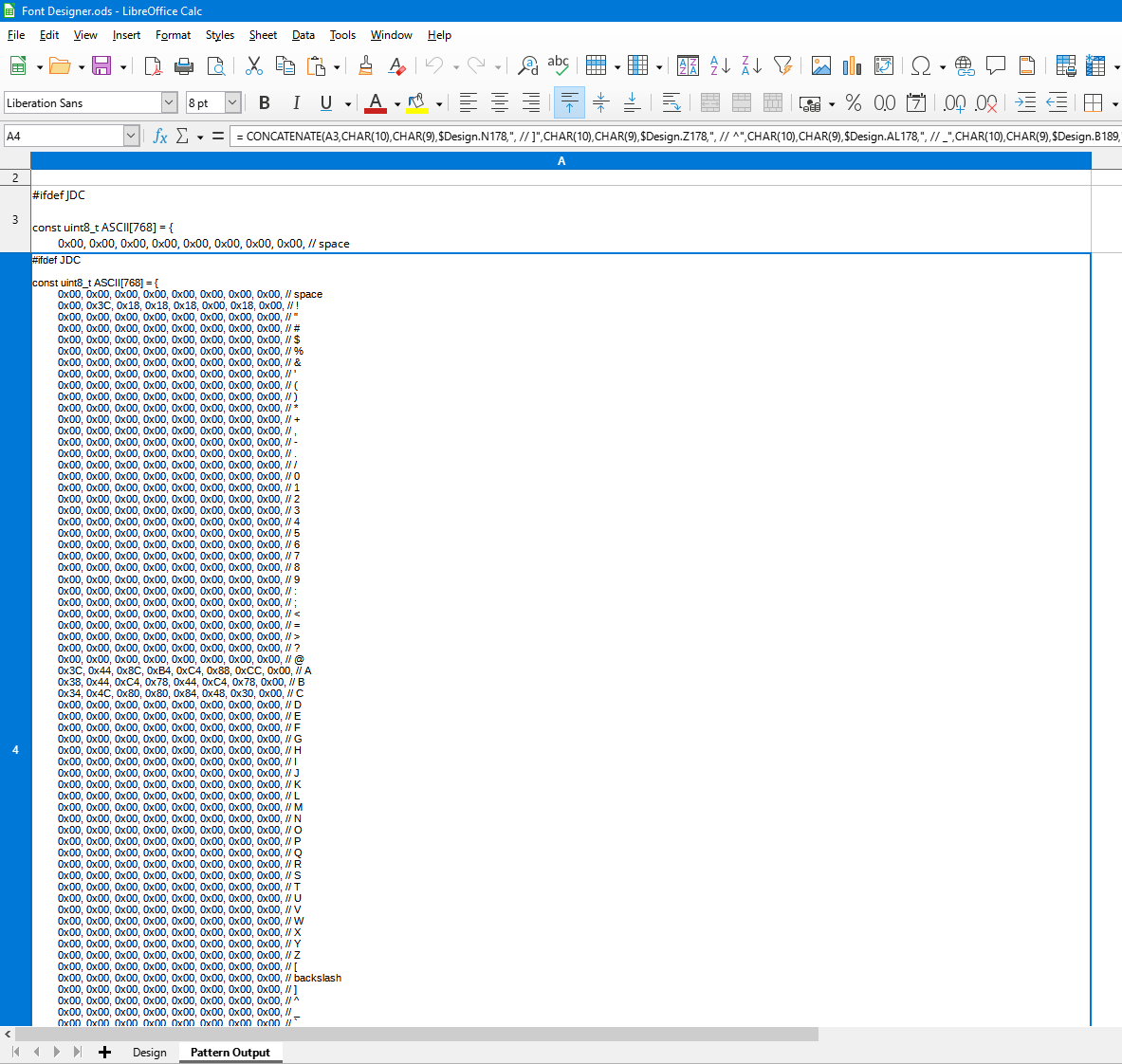Viewport: 1122px width, 1064px height.
Task: Toggle Wrap Text
Action: pos(671,103)
